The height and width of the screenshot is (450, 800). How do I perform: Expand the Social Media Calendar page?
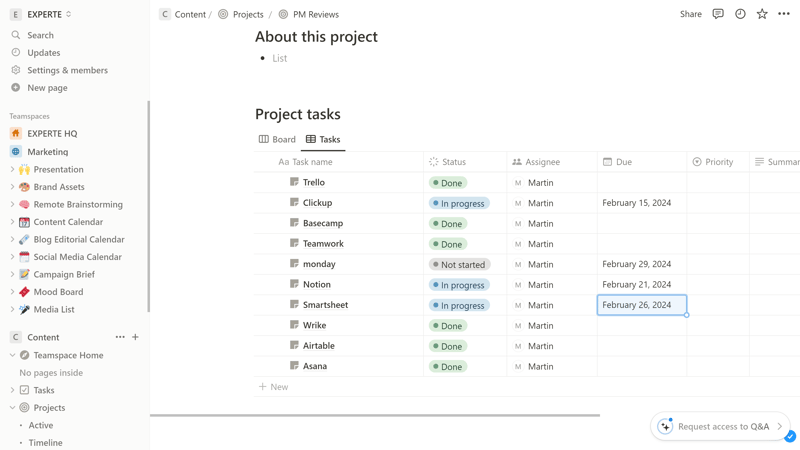point(12,257)
